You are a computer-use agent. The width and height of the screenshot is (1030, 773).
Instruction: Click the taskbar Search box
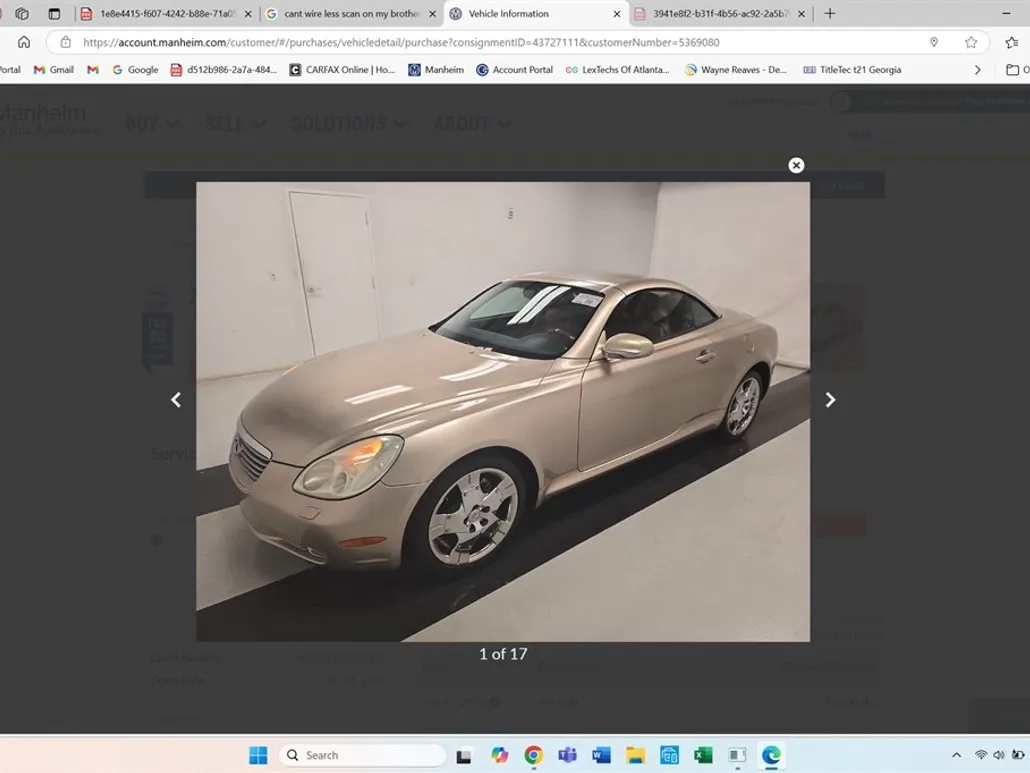pos(363,755)
